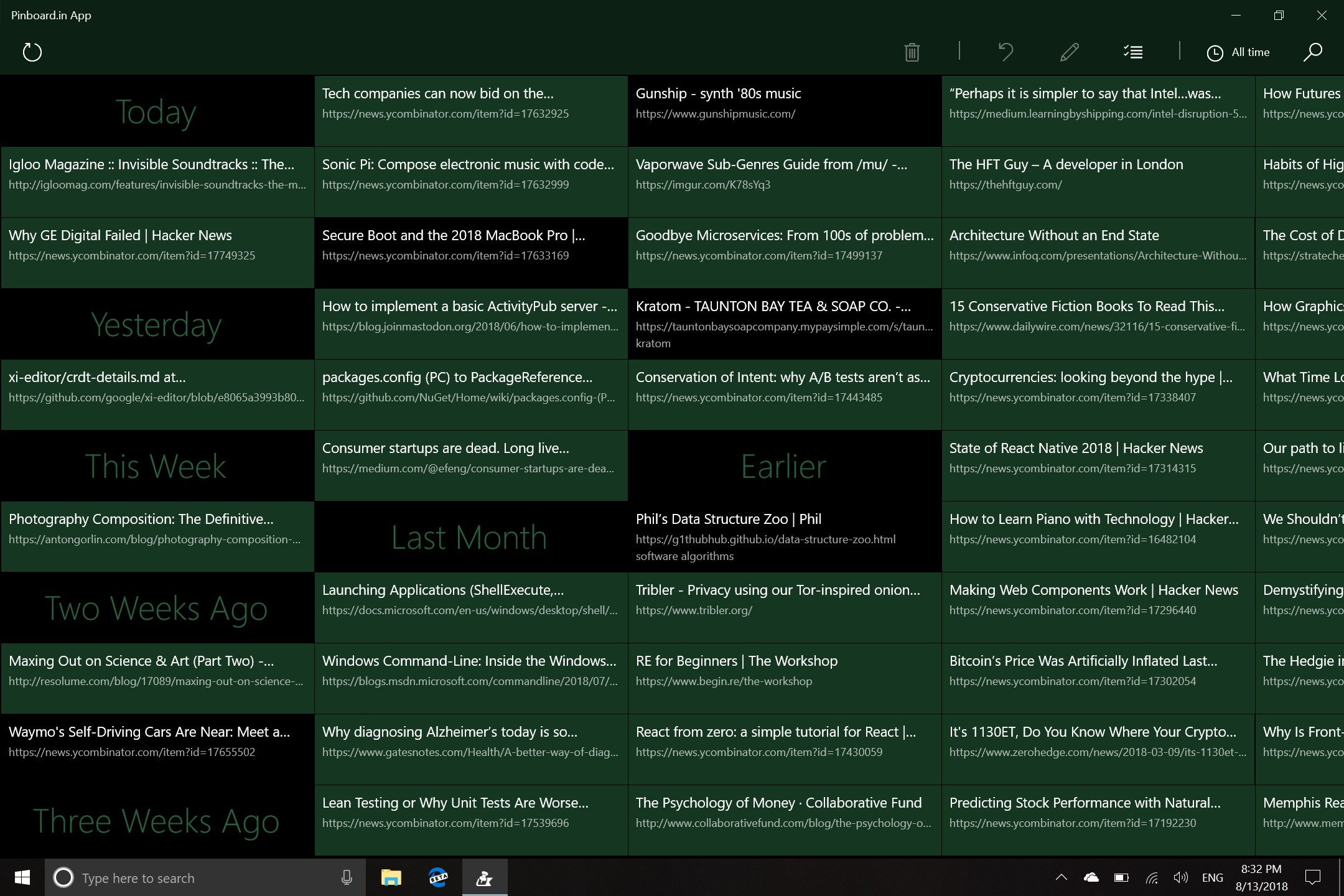Viewport: 1344px width, 896px height.
Task: Open The Psychology of Money bookmark
Action: tap(784, 821)
